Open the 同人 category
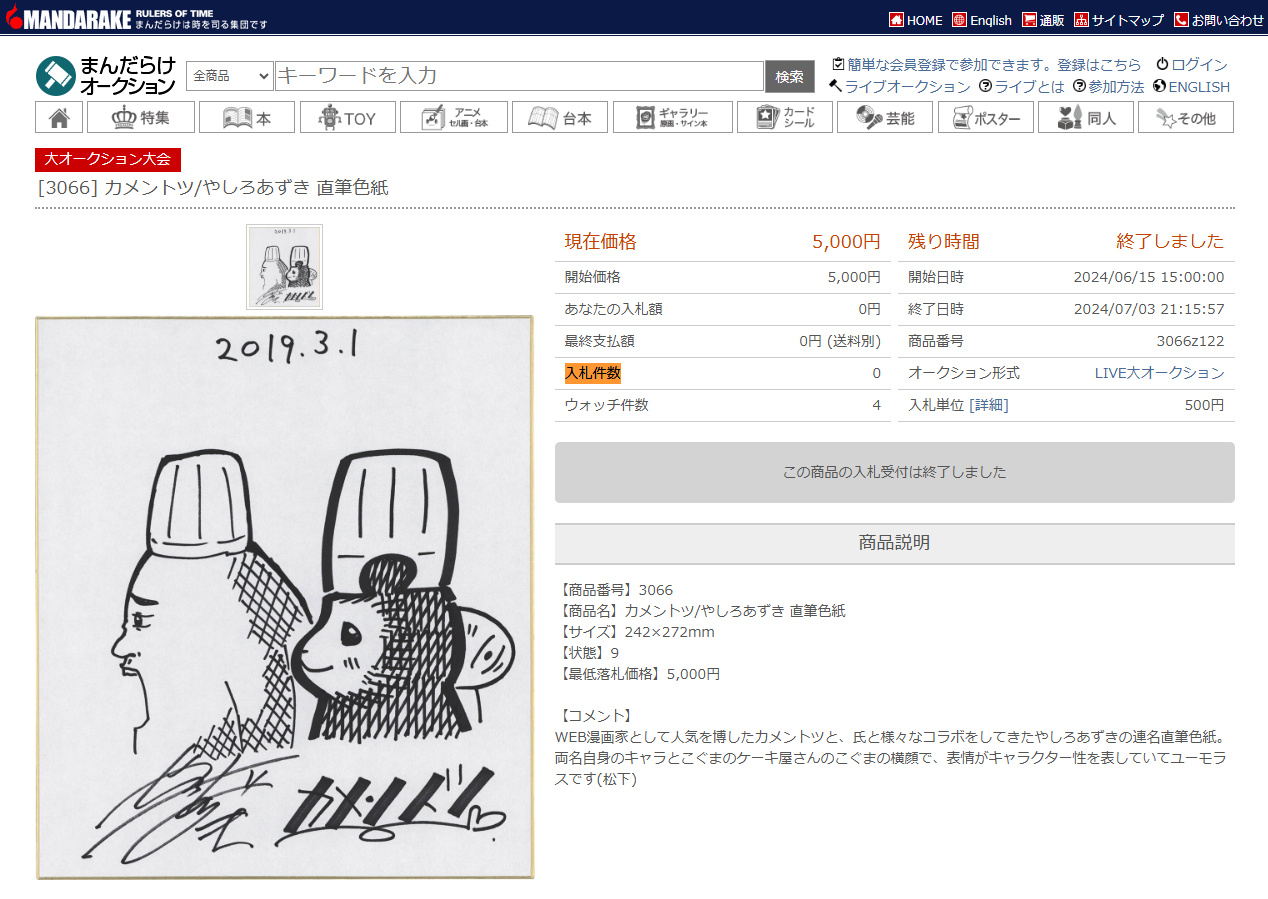 coord(1085,117)
